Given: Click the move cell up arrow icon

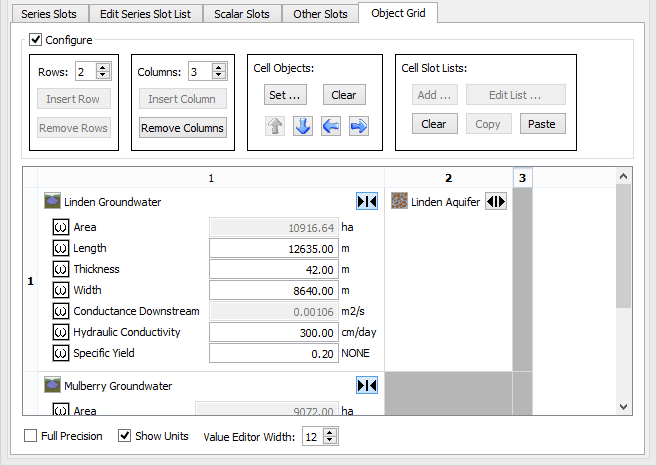Looking at the screenshot, I should [275, 126].
